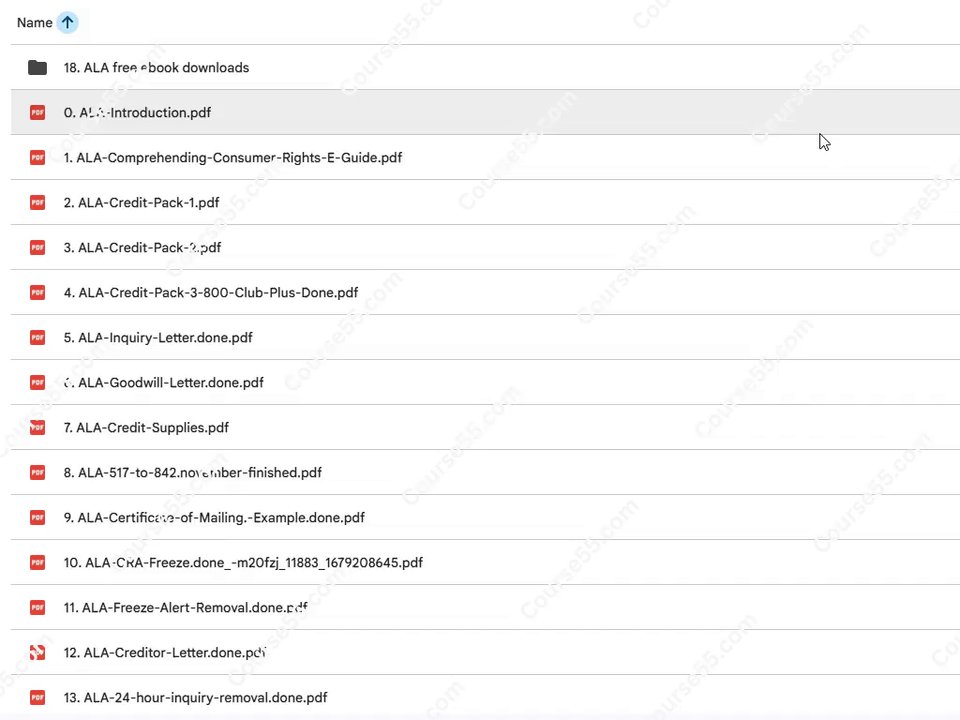Select 8. ALA-517-to-842.november-finished.pdf
This screenshot has height=720, width=960.
click(x=192, y=473)
